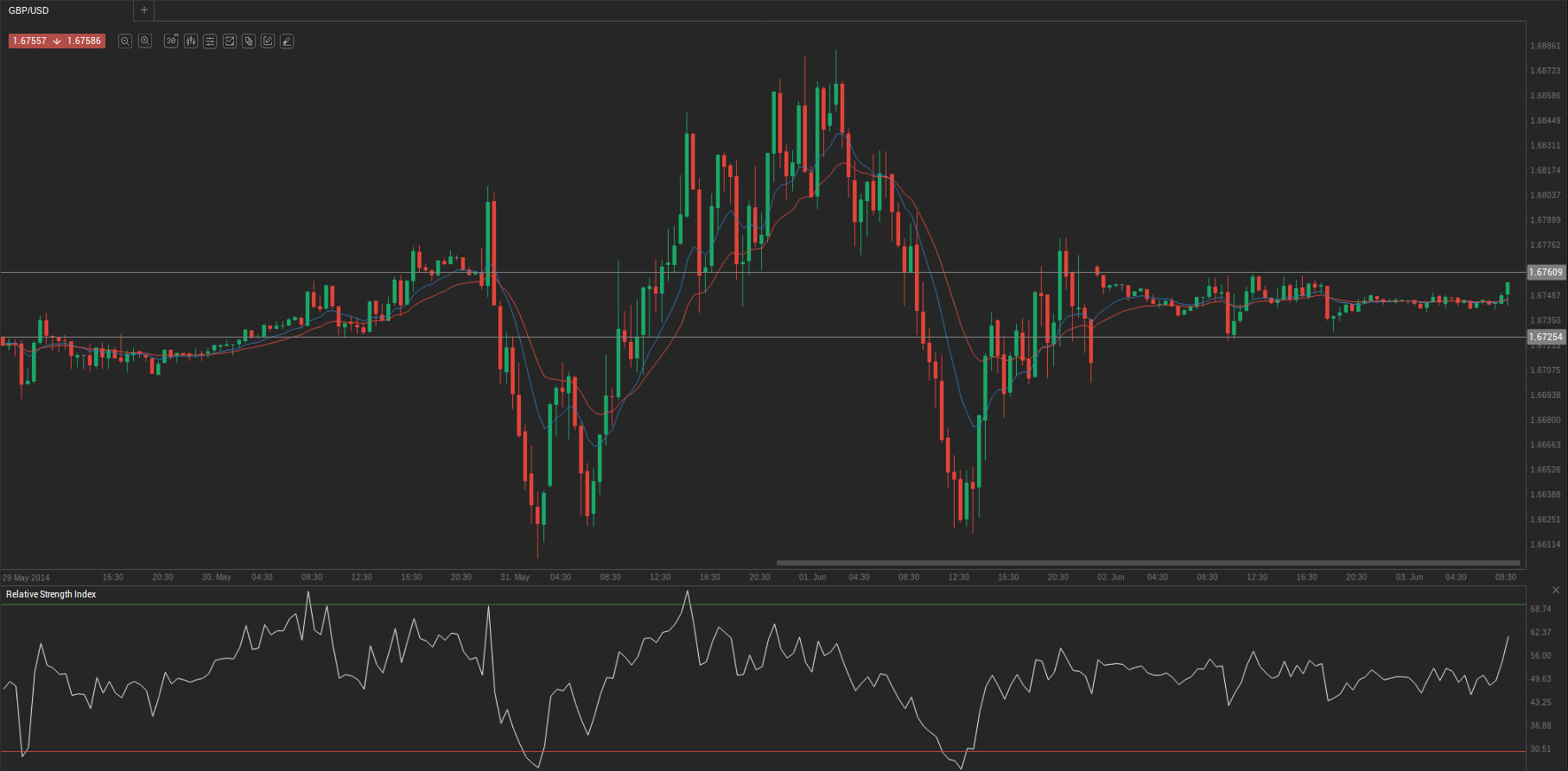This screenshot has height=771, width=1568.
Task: Click the 01. Jun date marker
Action: click(x=812, y=577)
